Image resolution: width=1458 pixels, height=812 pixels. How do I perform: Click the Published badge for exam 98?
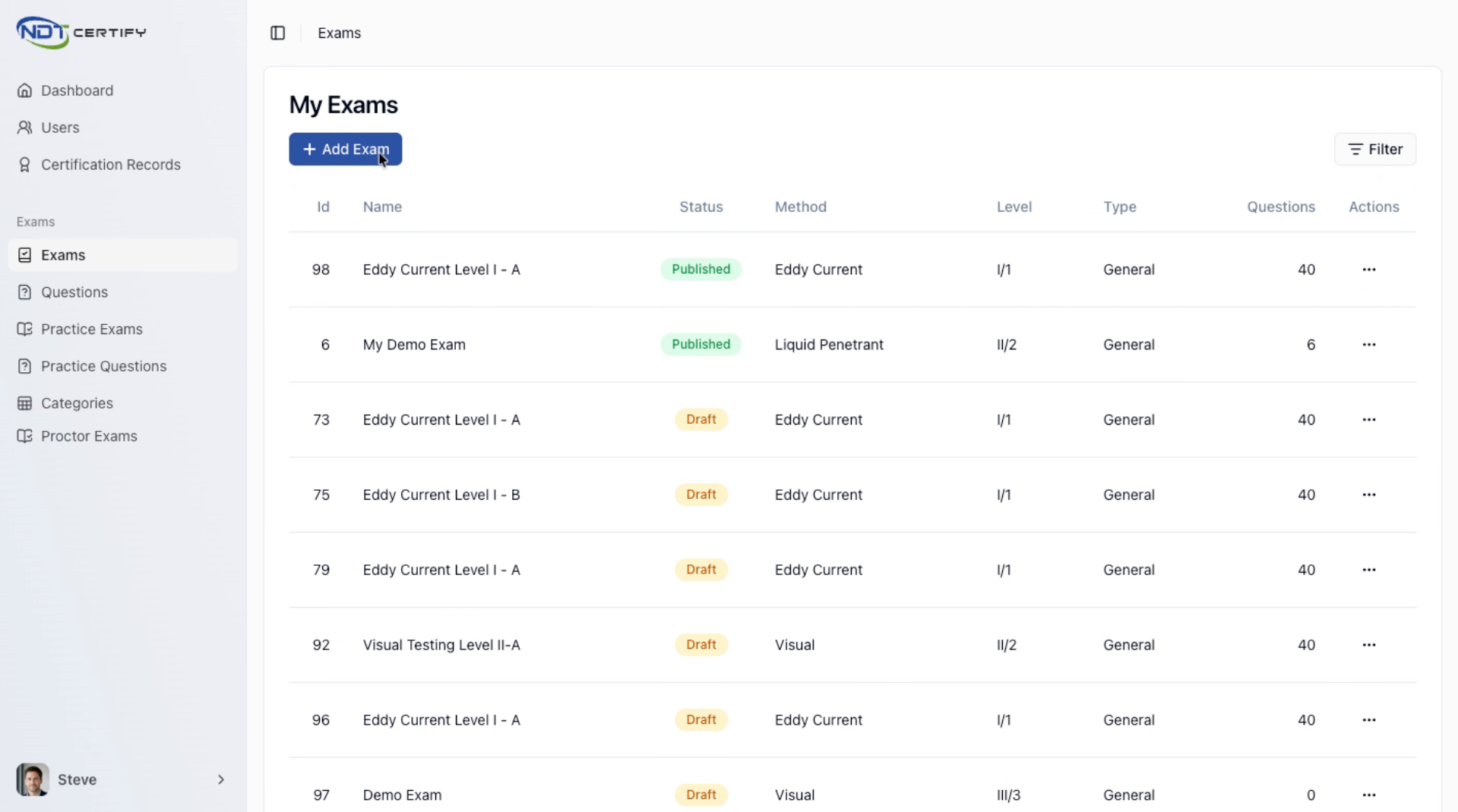tap(701, 270)
